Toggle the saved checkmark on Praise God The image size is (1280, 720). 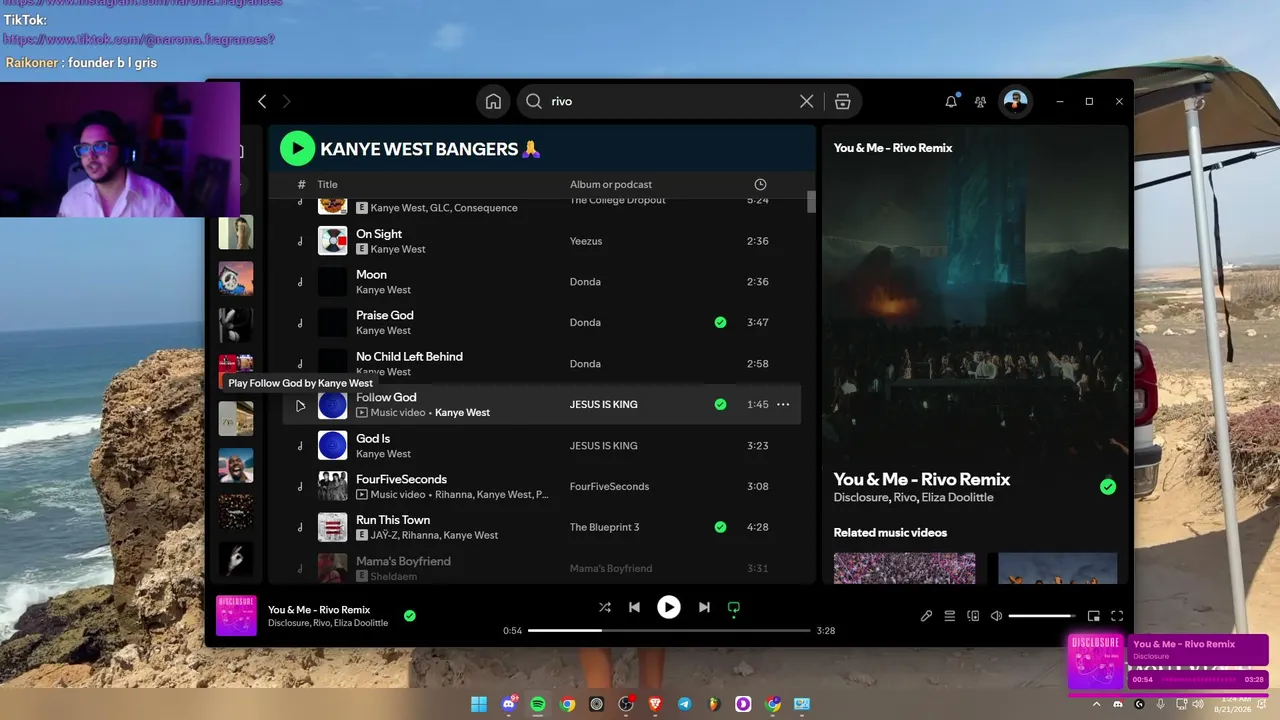click(x=720, y=322)
